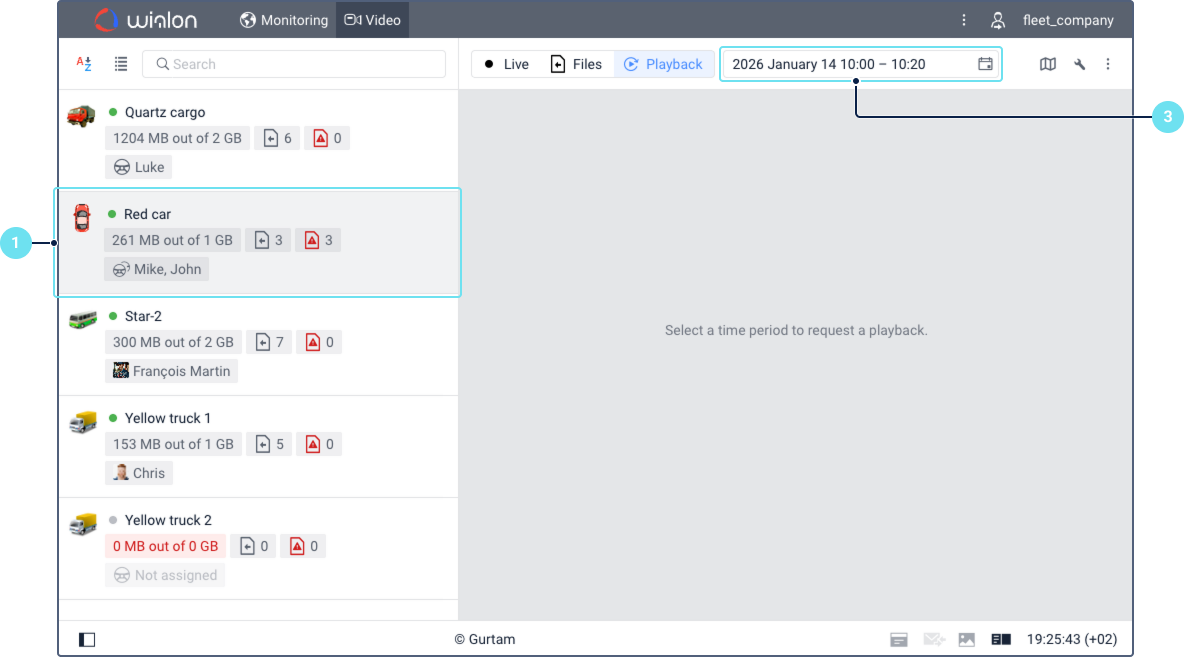Open the map icon in toolbar
Viewport: 1184px width, 657px height.
1047,64
